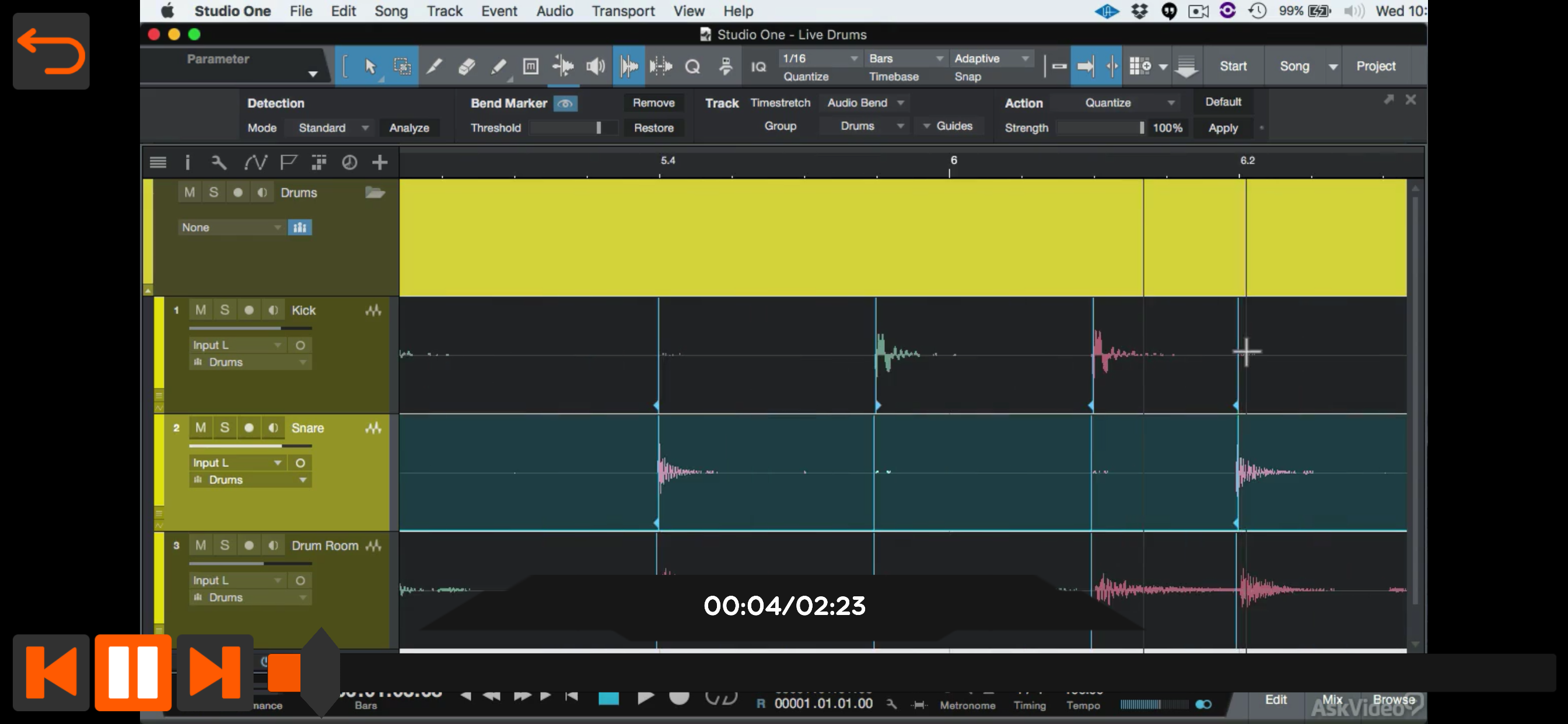Open the Bars Timebase dropdown

click(907, 58)
